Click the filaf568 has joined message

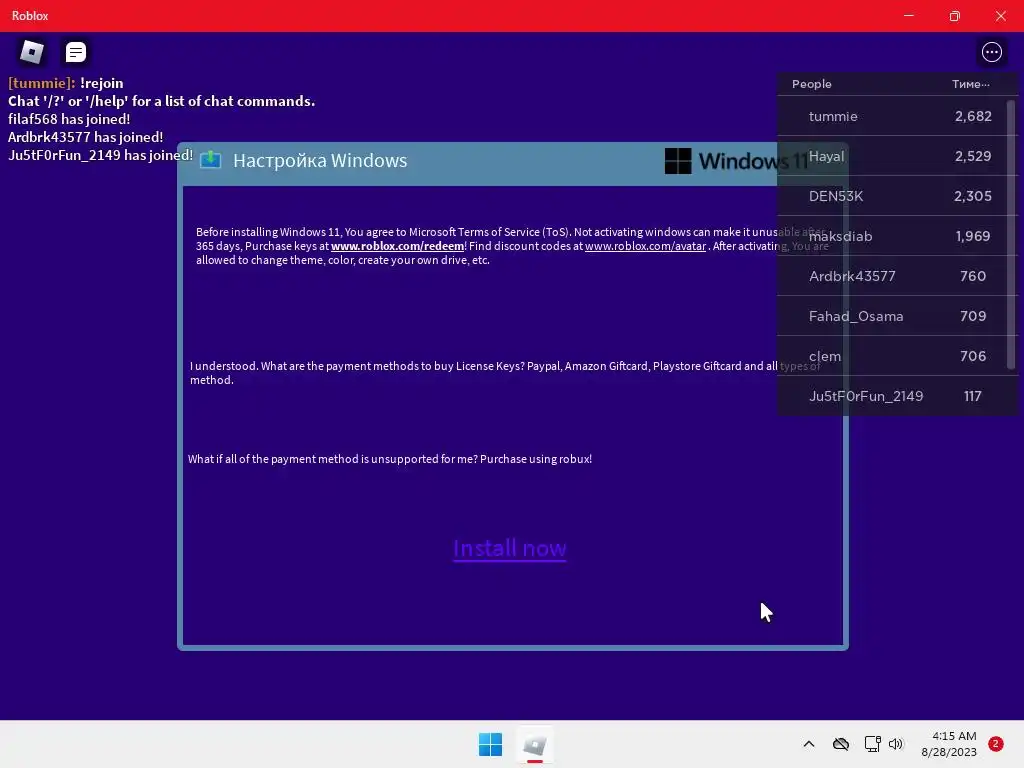click(x=69, y=119)
